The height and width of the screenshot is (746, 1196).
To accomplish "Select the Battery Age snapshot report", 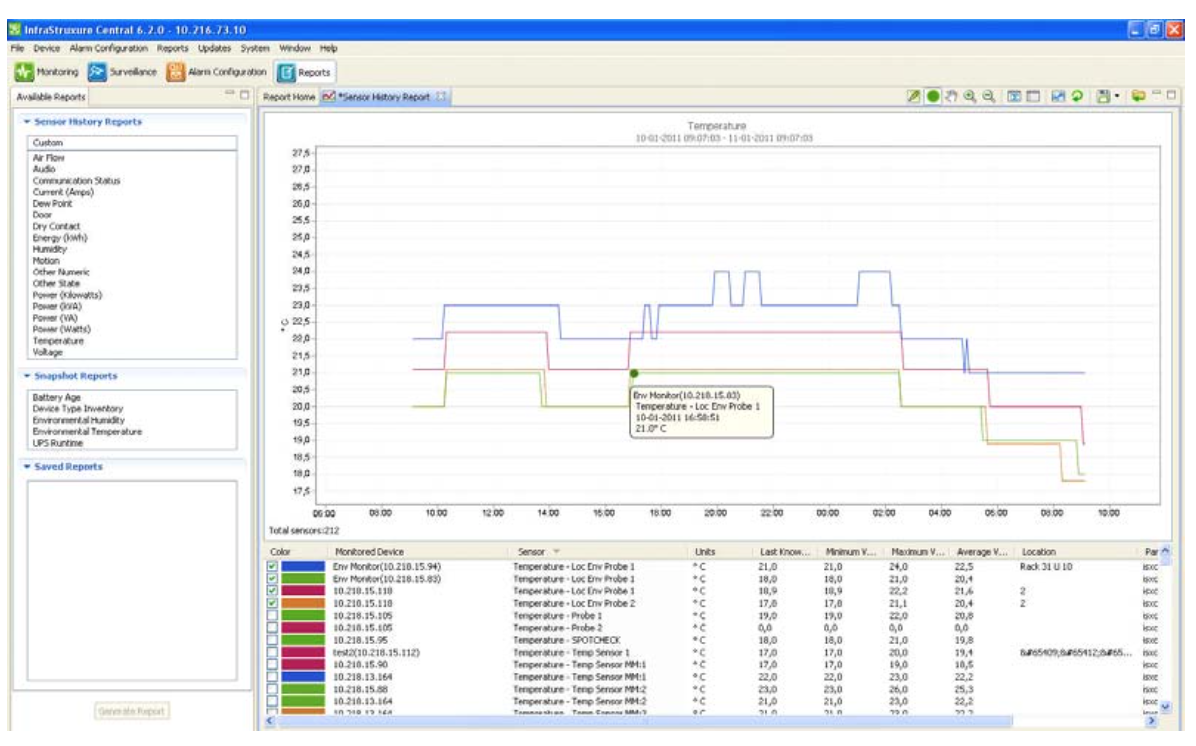I will tap(56, 398).
